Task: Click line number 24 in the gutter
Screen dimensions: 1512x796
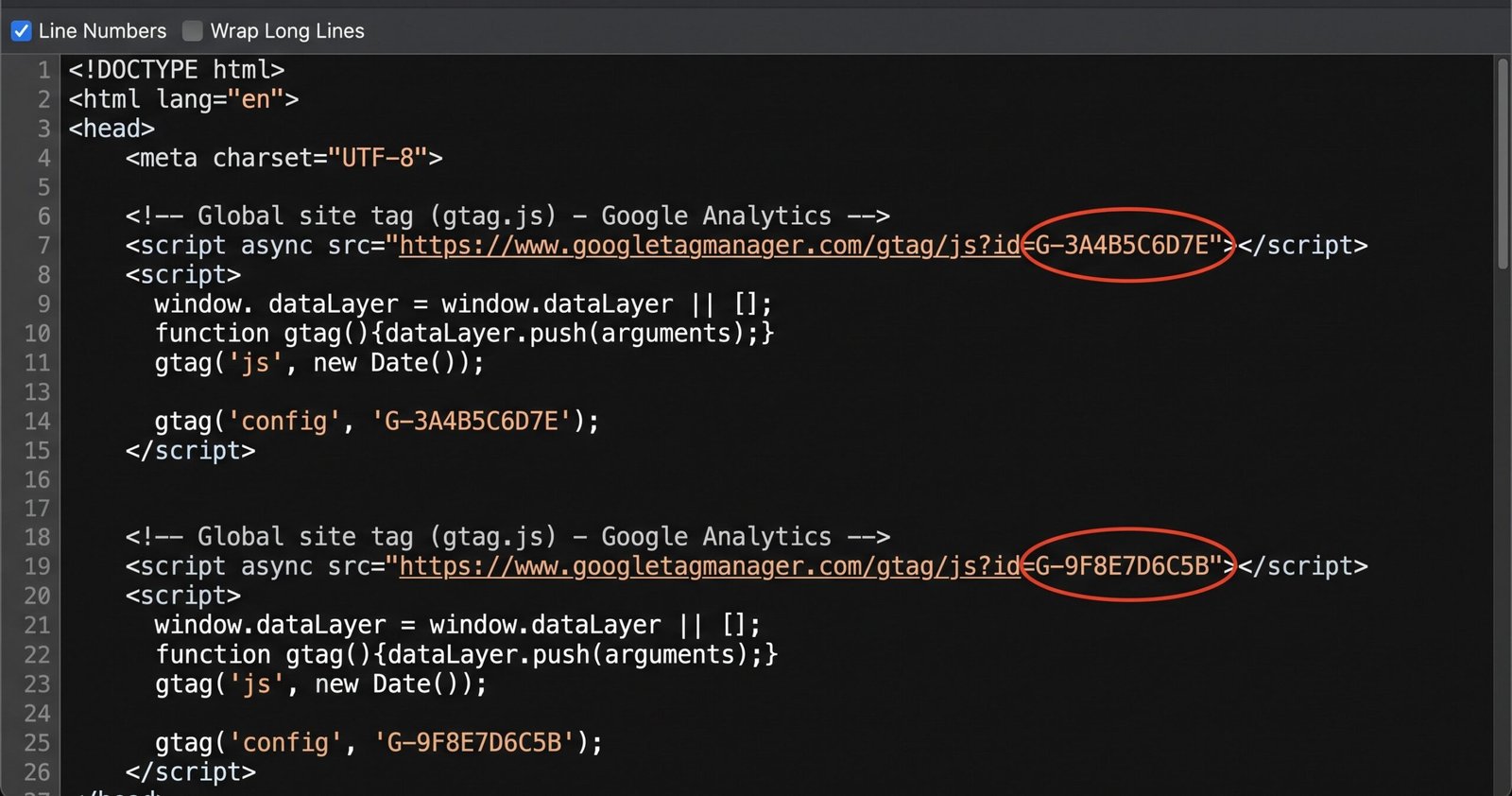Action: 37,714
